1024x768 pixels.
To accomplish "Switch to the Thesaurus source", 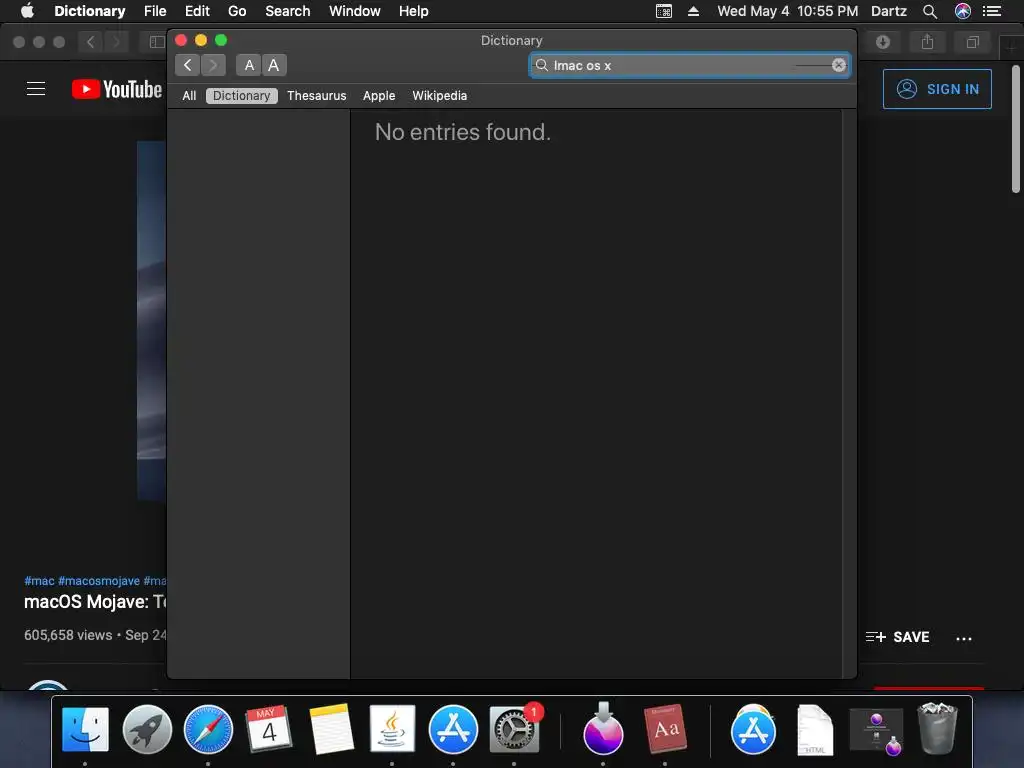I will tap(317, 96).
